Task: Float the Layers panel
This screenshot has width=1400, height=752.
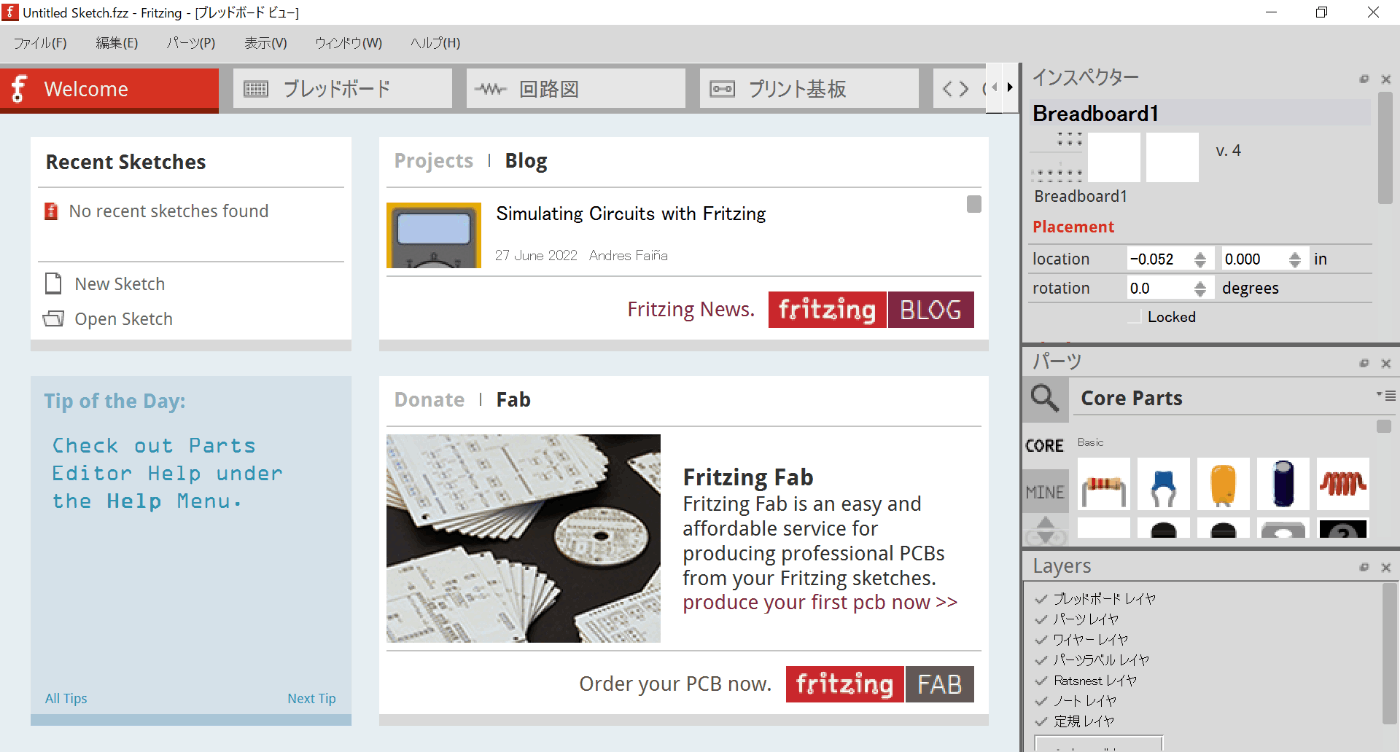Action: [1364, 567]
